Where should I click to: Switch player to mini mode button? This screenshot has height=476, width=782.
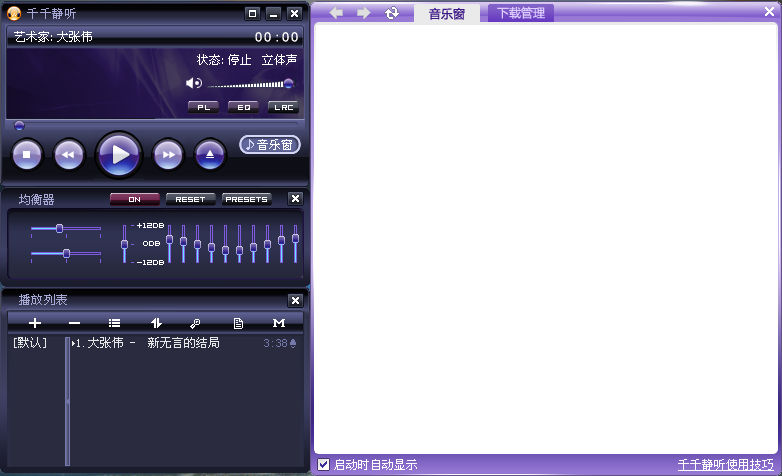tap(252, 13)
